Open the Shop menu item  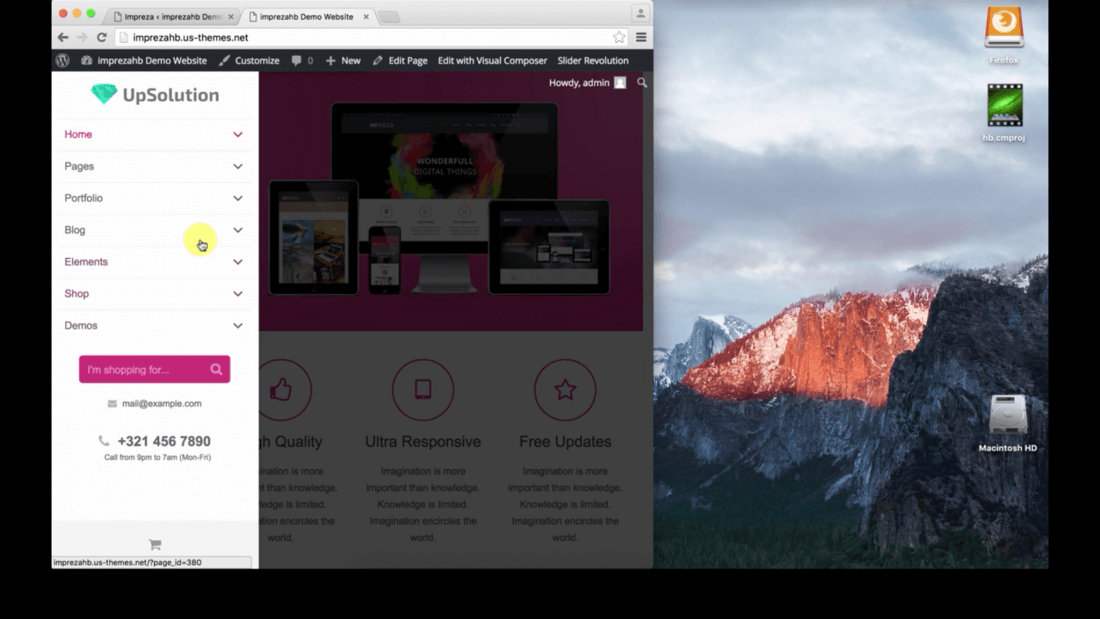coord(76,293)
